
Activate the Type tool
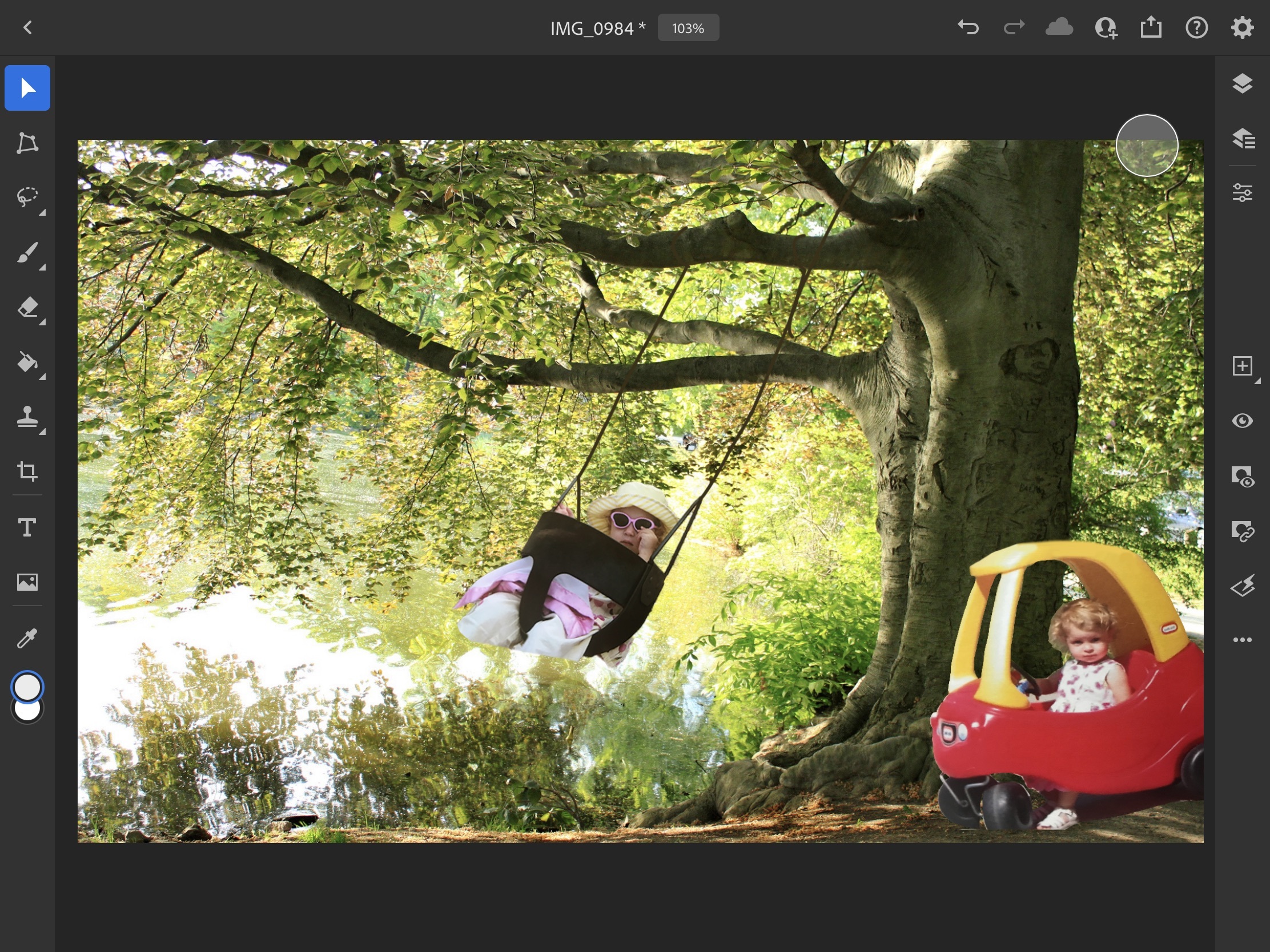click(27, 527)
